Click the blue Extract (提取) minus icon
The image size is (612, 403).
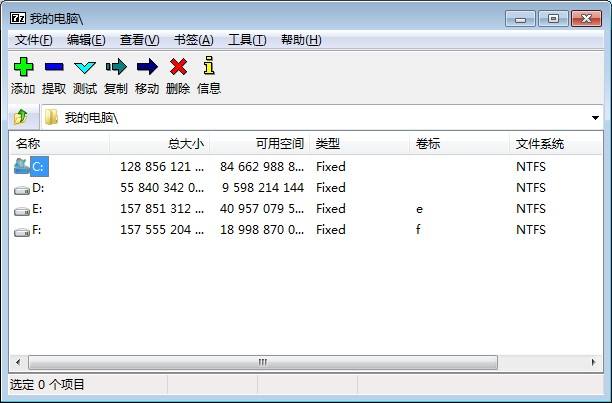coord(54,67)
